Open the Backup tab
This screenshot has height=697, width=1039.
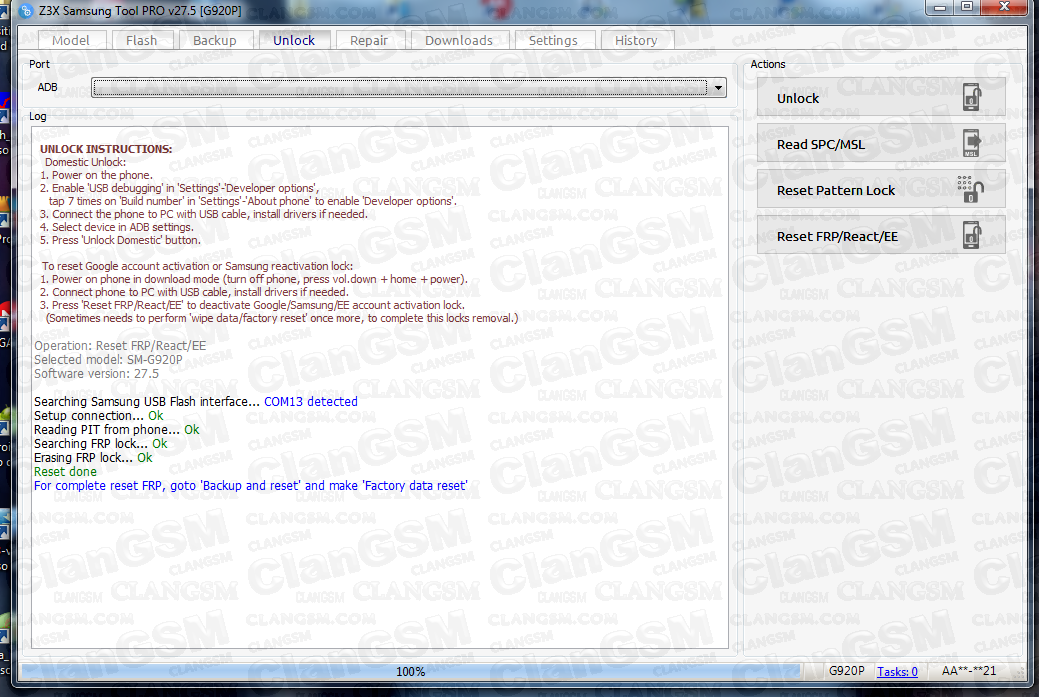click(215, 40)
